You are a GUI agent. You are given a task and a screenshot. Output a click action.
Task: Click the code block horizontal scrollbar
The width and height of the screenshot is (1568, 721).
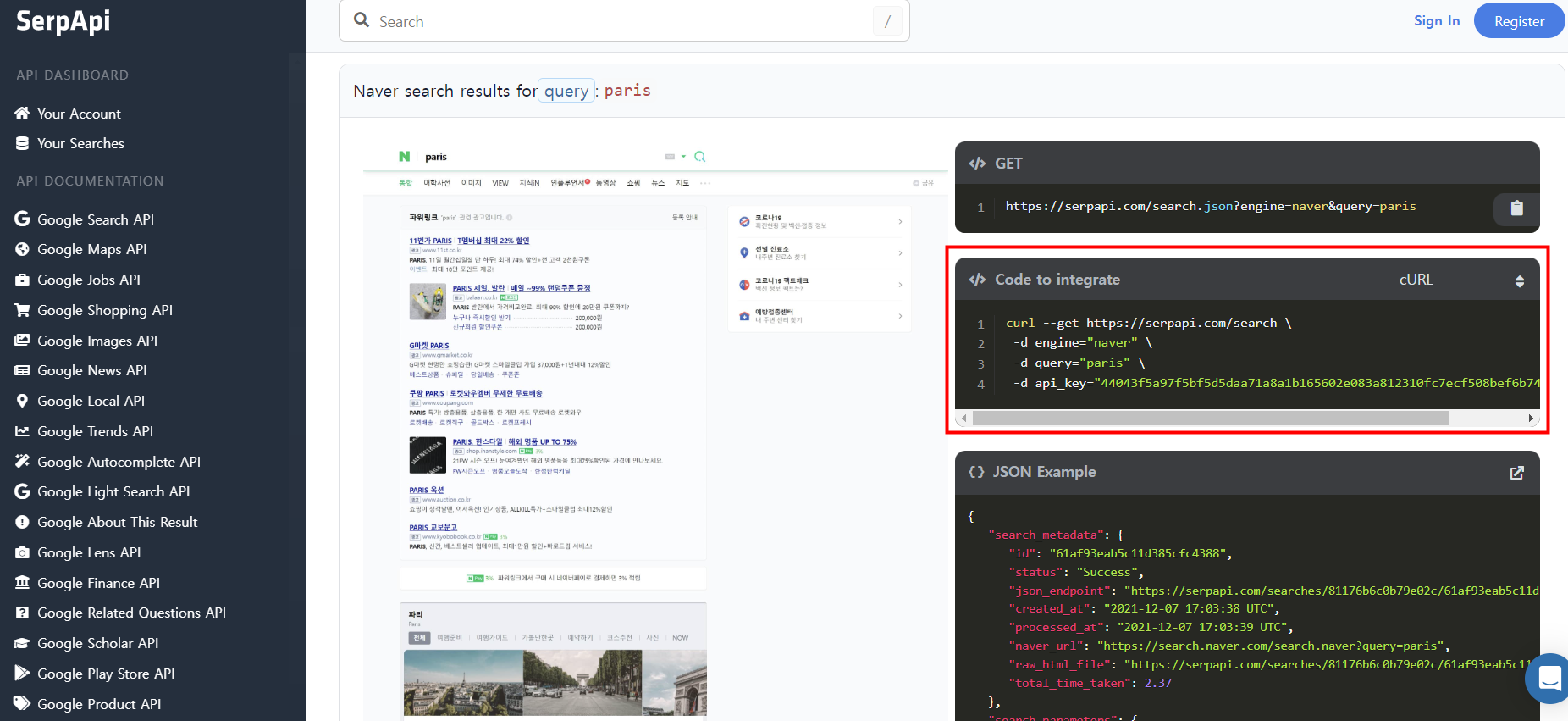point(1210,418)
